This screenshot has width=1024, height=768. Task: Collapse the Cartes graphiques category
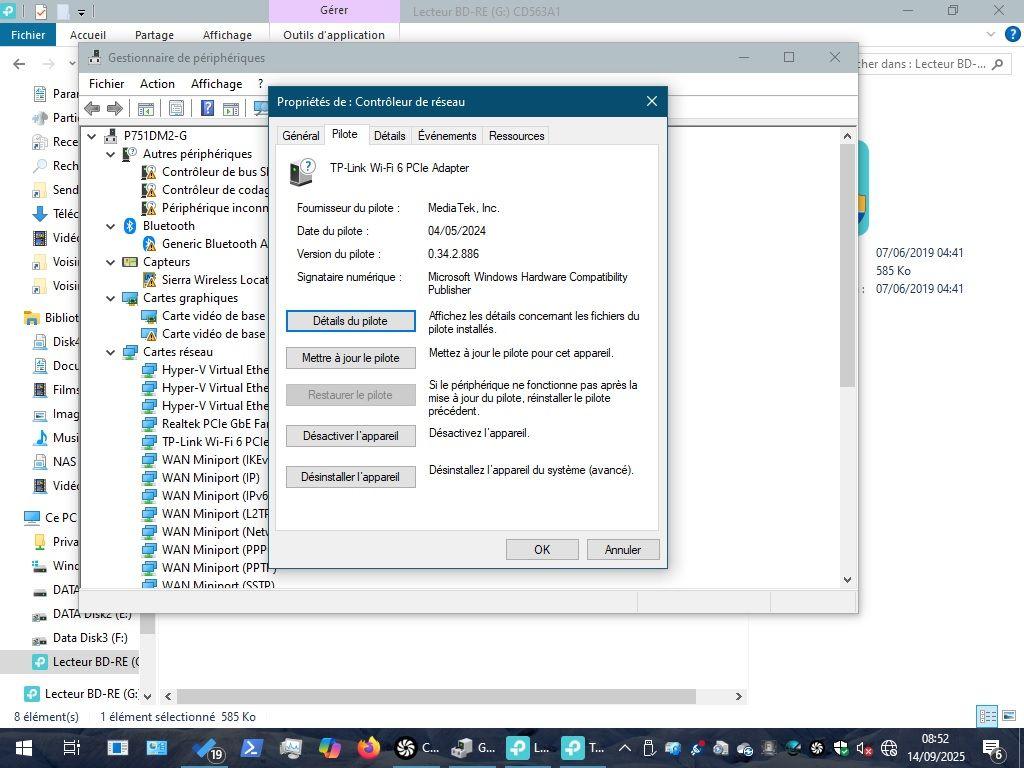pyautogui.click(x=112, y=298)
